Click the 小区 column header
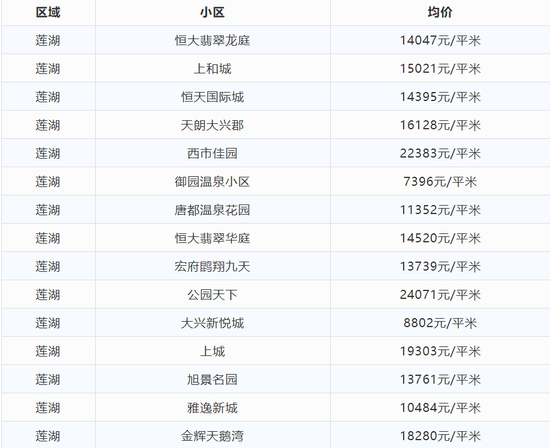 (213, 12)
